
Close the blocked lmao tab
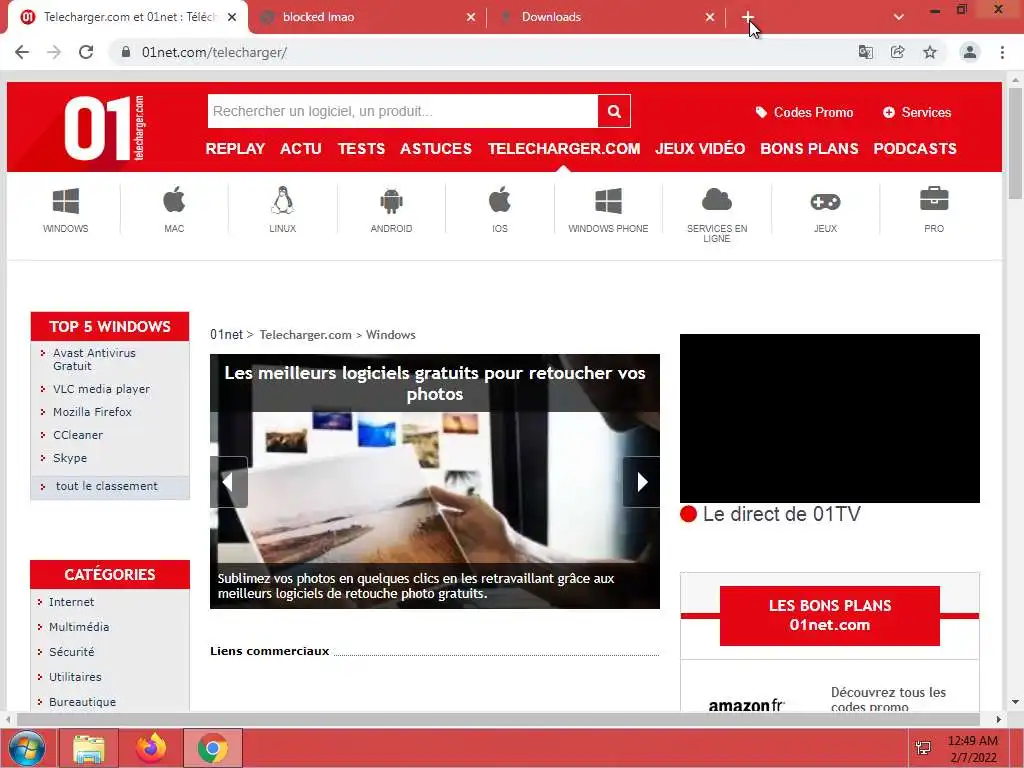point(471,17)
